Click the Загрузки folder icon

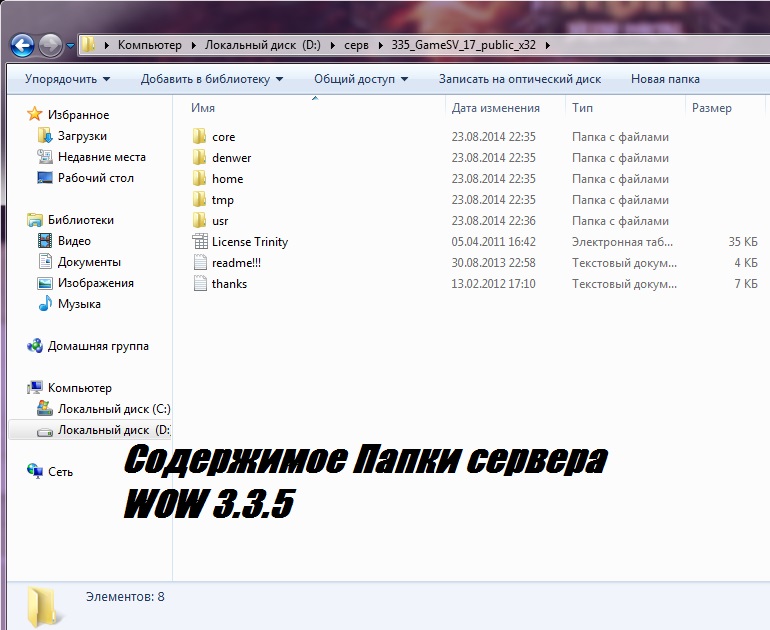click(x=45, y=136)
